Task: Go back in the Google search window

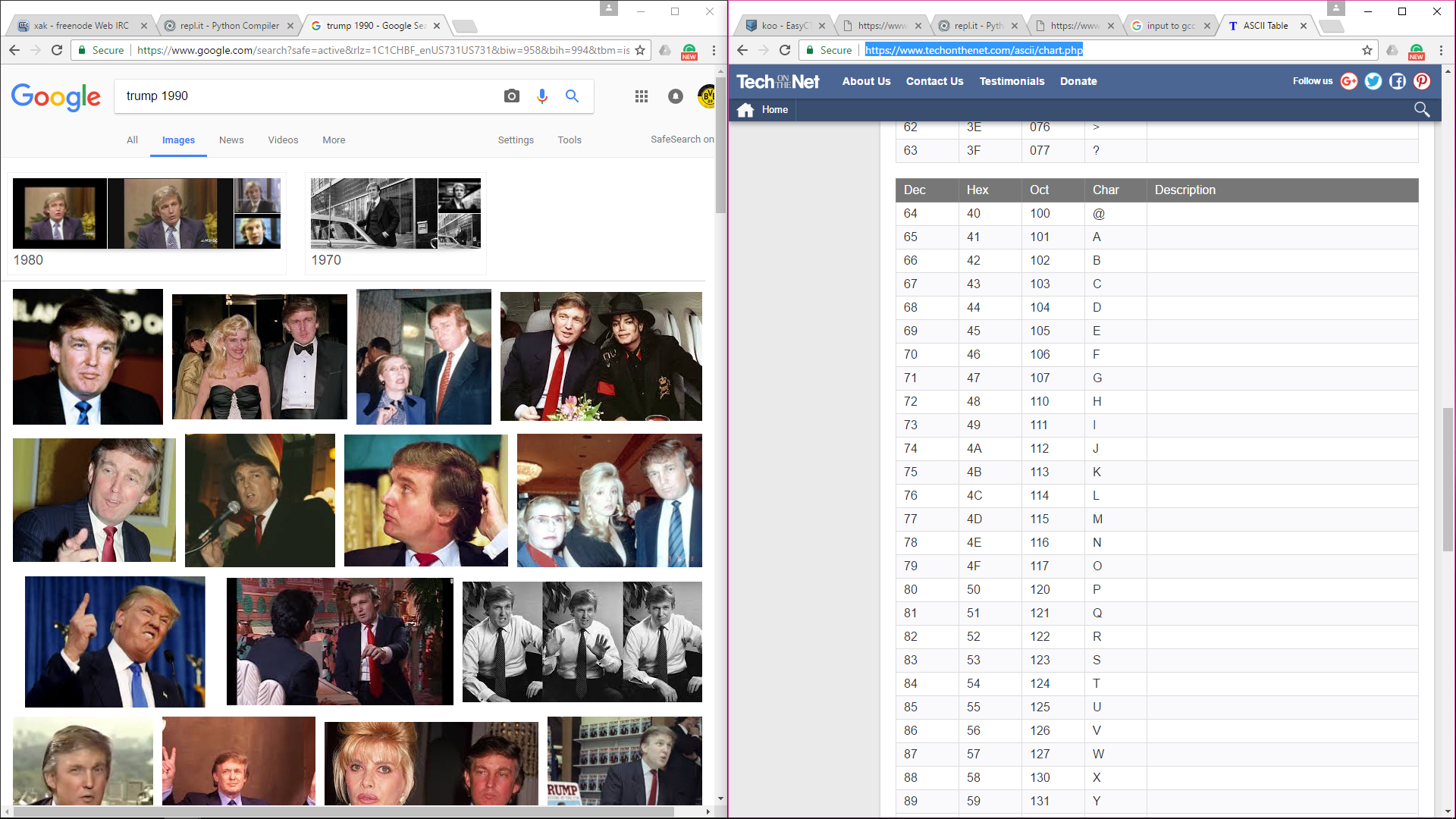Action: point(14,50)
